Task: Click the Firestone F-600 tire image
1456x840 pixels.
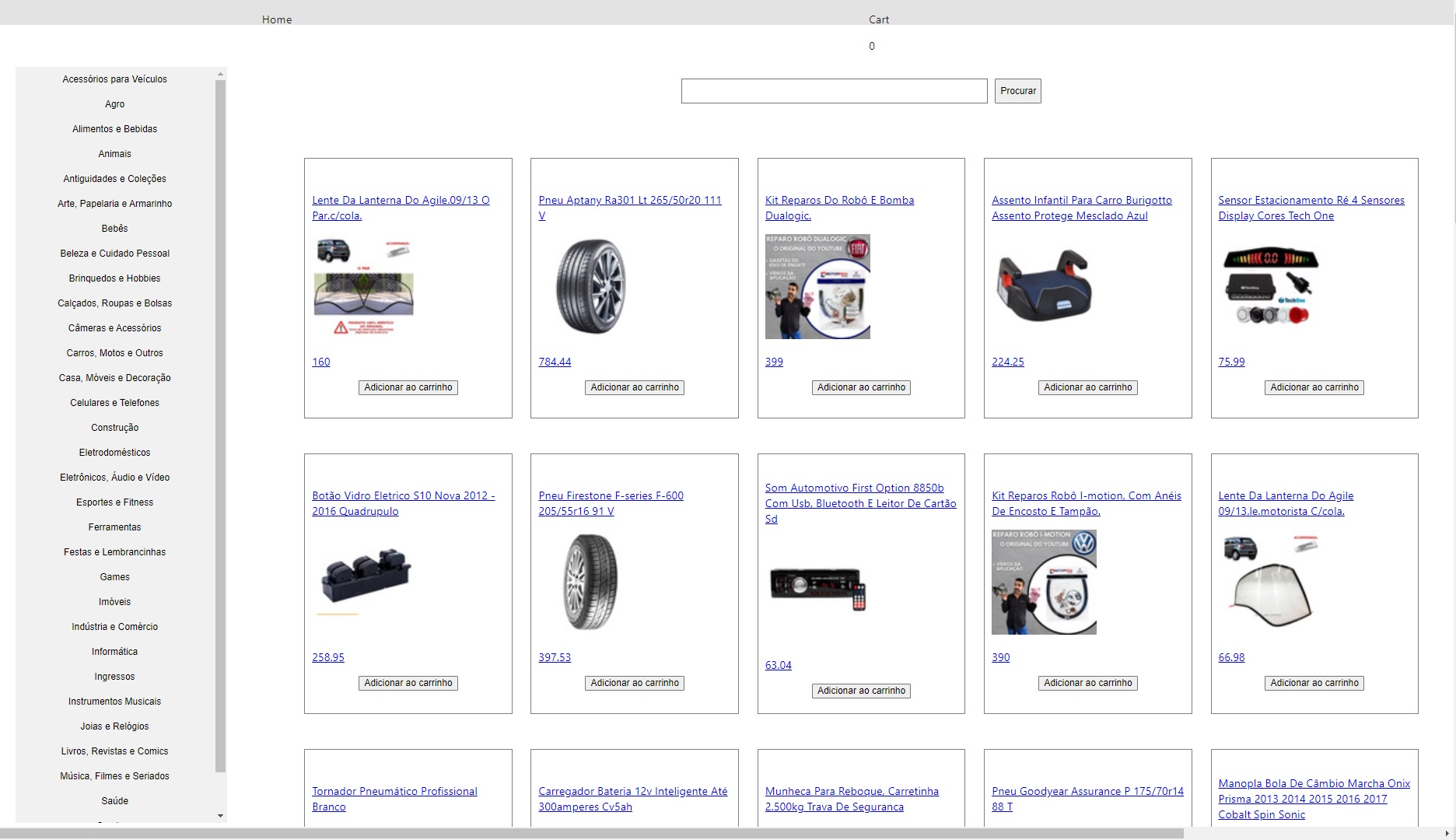Action: (x=590, y=582)
